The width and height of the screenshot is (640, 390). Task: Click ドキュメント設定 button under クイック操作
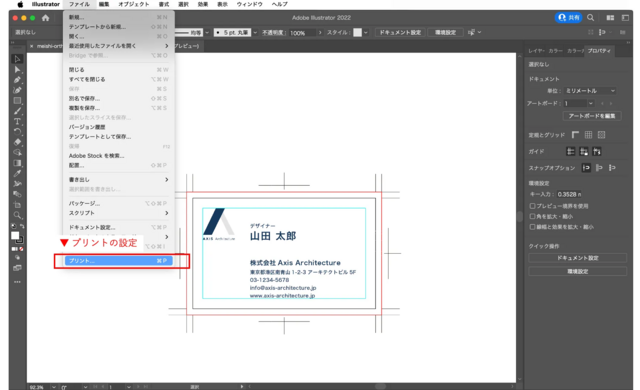click(x=578, y=258)
